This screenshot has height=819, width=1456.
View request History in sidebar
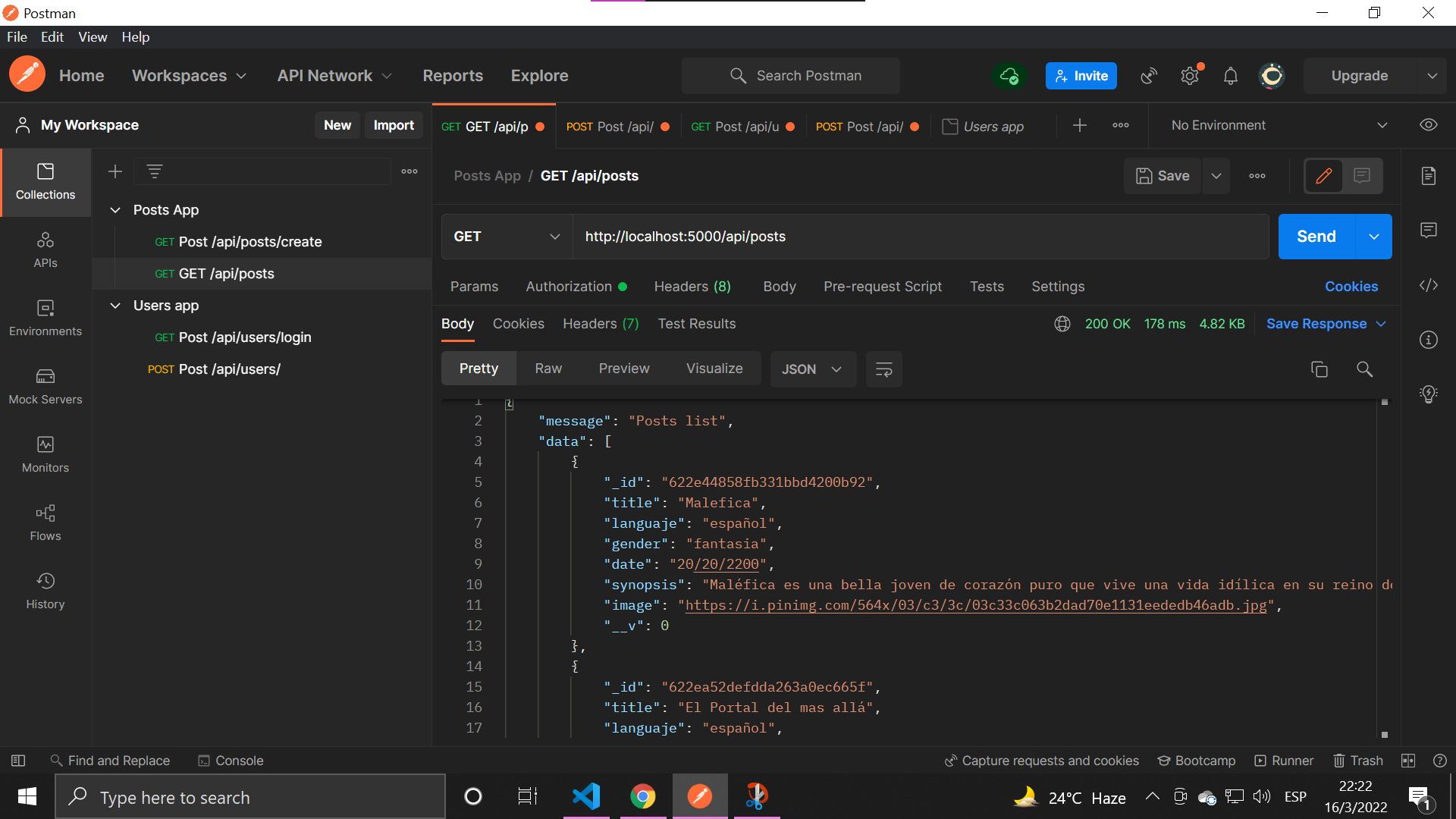(45, 590)
